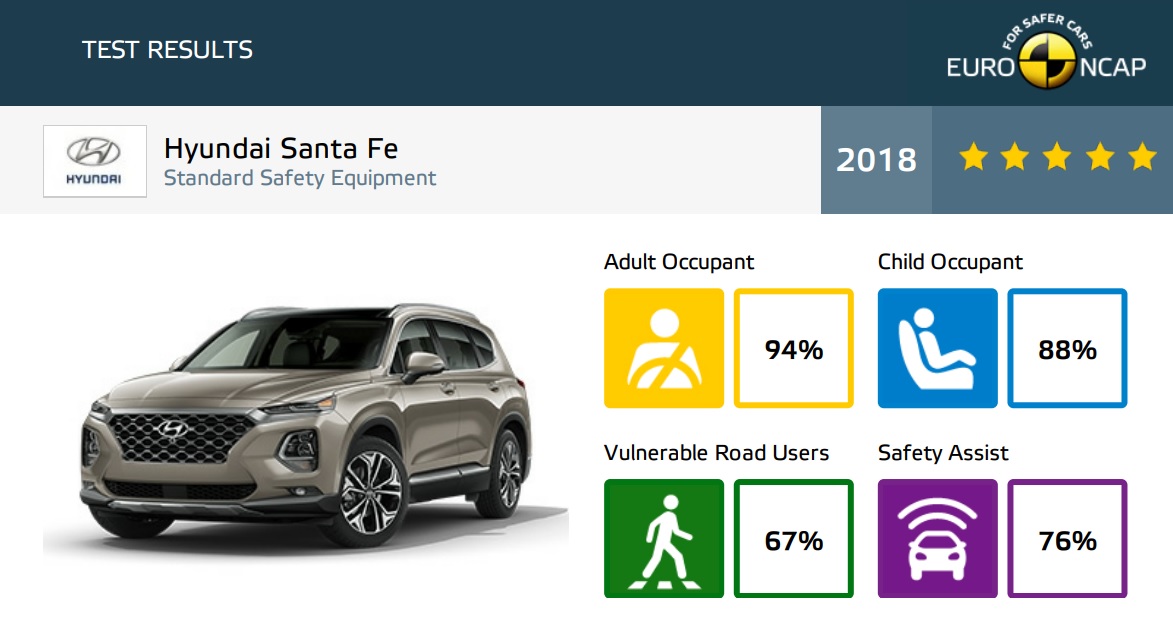Click the purple Safety Assist car icon
This screenshot has height=619, width=1173.
(x=937, y=539)
